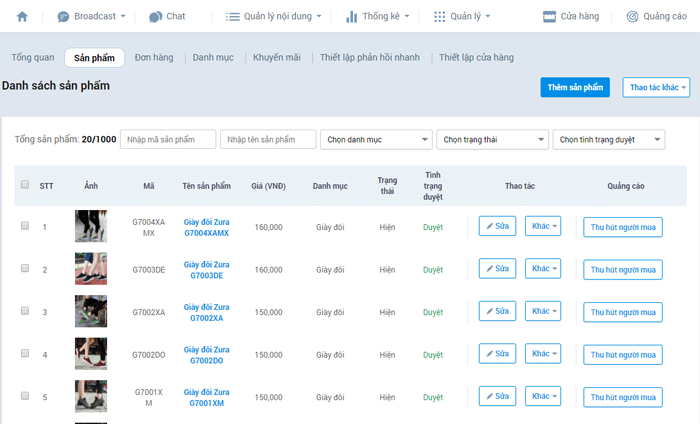Screen dimensions: 700x438
Task: Open the Thao tác khác dropdown
Action: click(x=656, y=88)
